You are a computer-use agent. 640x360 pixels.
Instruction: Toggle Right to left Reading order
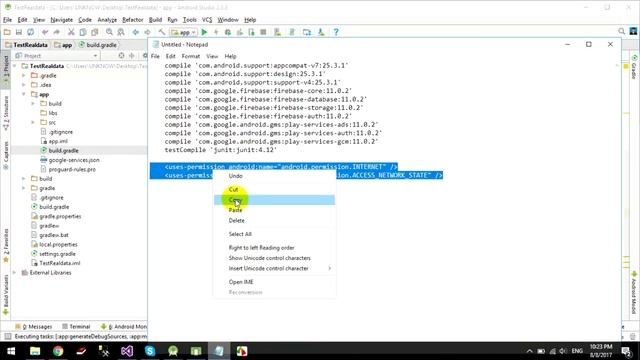pos(274,248)
